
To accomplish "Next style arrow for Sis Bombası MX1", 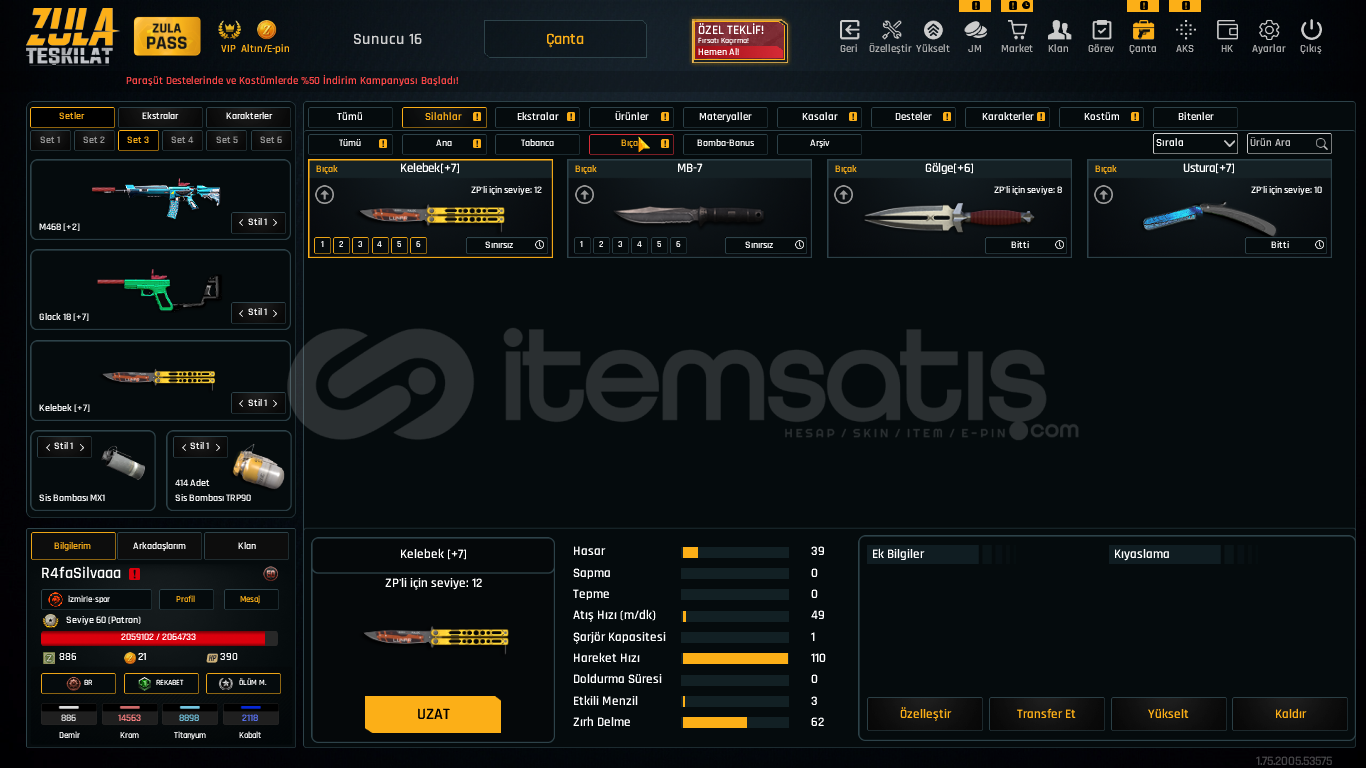I will [82, 446].
